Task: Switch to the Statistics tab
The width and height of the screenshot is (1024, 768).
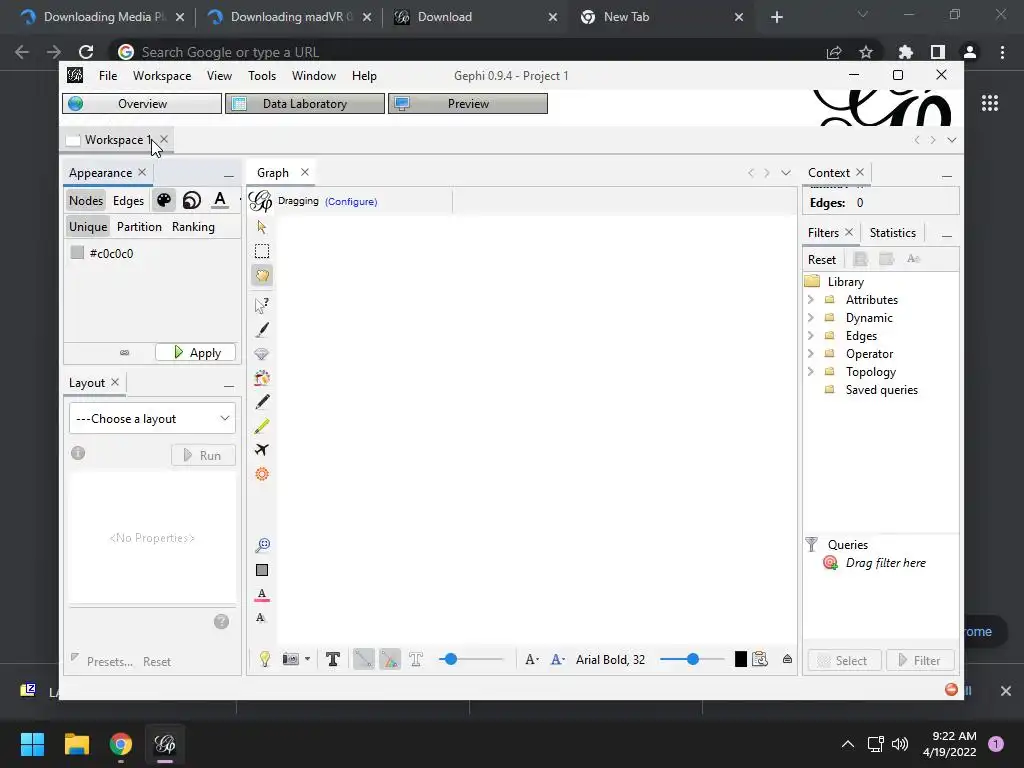Action: click(x=892, y=232)
